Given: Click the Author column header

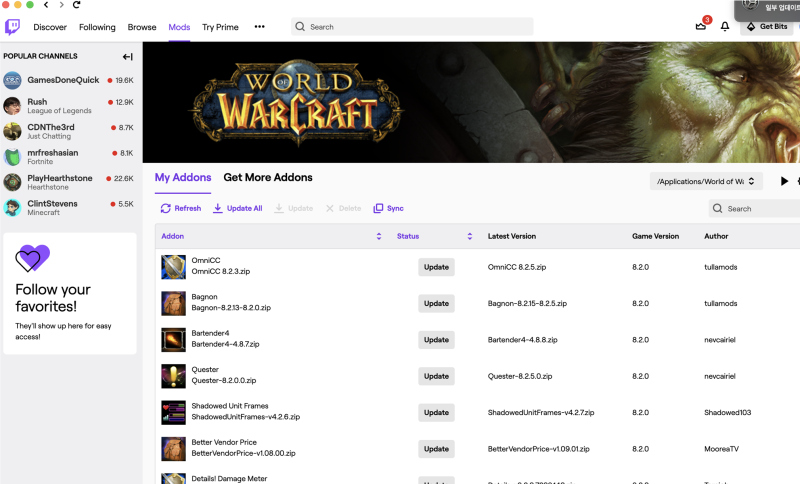Looking at the screenshot, I should (716, 236).
